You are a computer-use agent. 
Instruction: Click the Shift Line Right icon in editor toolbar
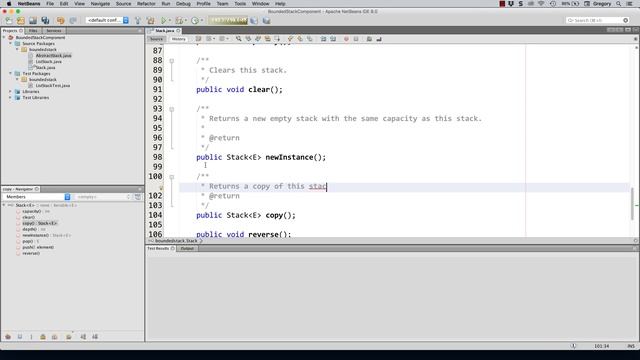pos(333,39)
